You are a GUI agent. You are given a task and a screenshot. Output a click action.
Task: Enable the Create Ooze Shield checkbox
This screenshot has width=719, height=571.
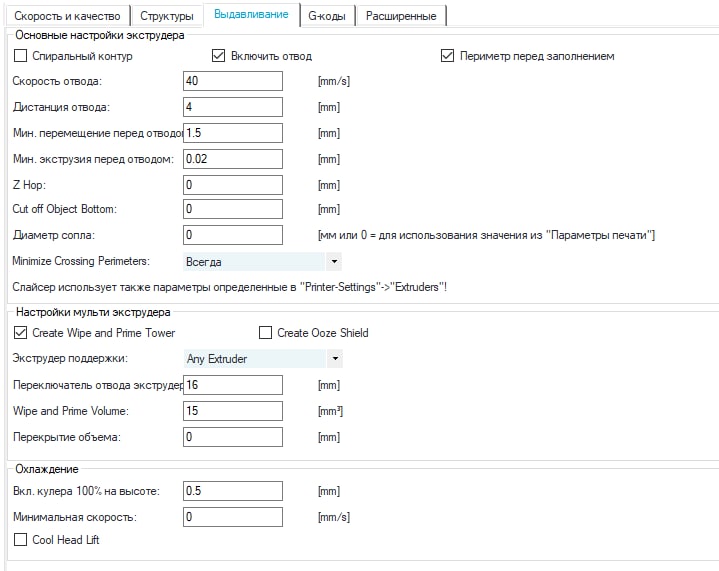coord(265,333)
